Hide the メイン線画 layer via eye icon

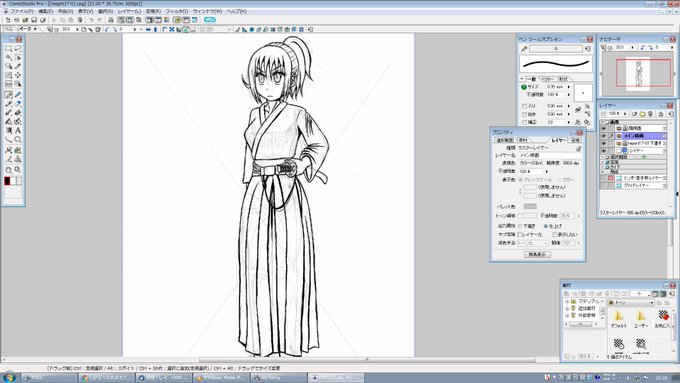pos(604,136)
